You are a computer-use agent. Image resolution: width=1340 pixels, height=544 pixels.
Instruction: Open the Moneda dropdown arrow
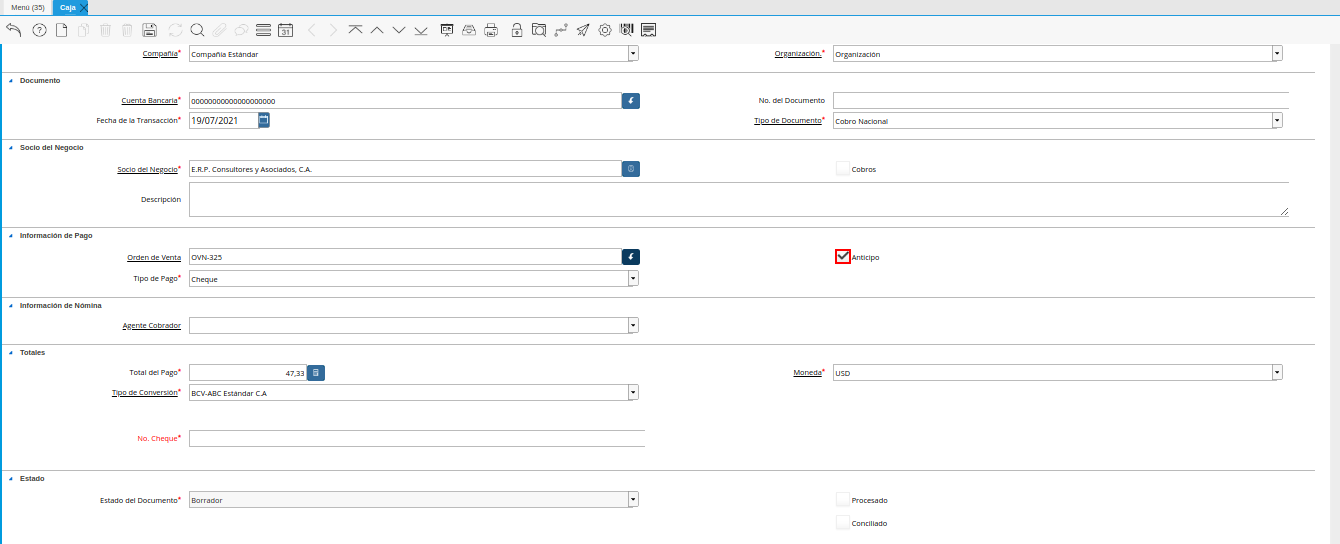click(1277, 373)
